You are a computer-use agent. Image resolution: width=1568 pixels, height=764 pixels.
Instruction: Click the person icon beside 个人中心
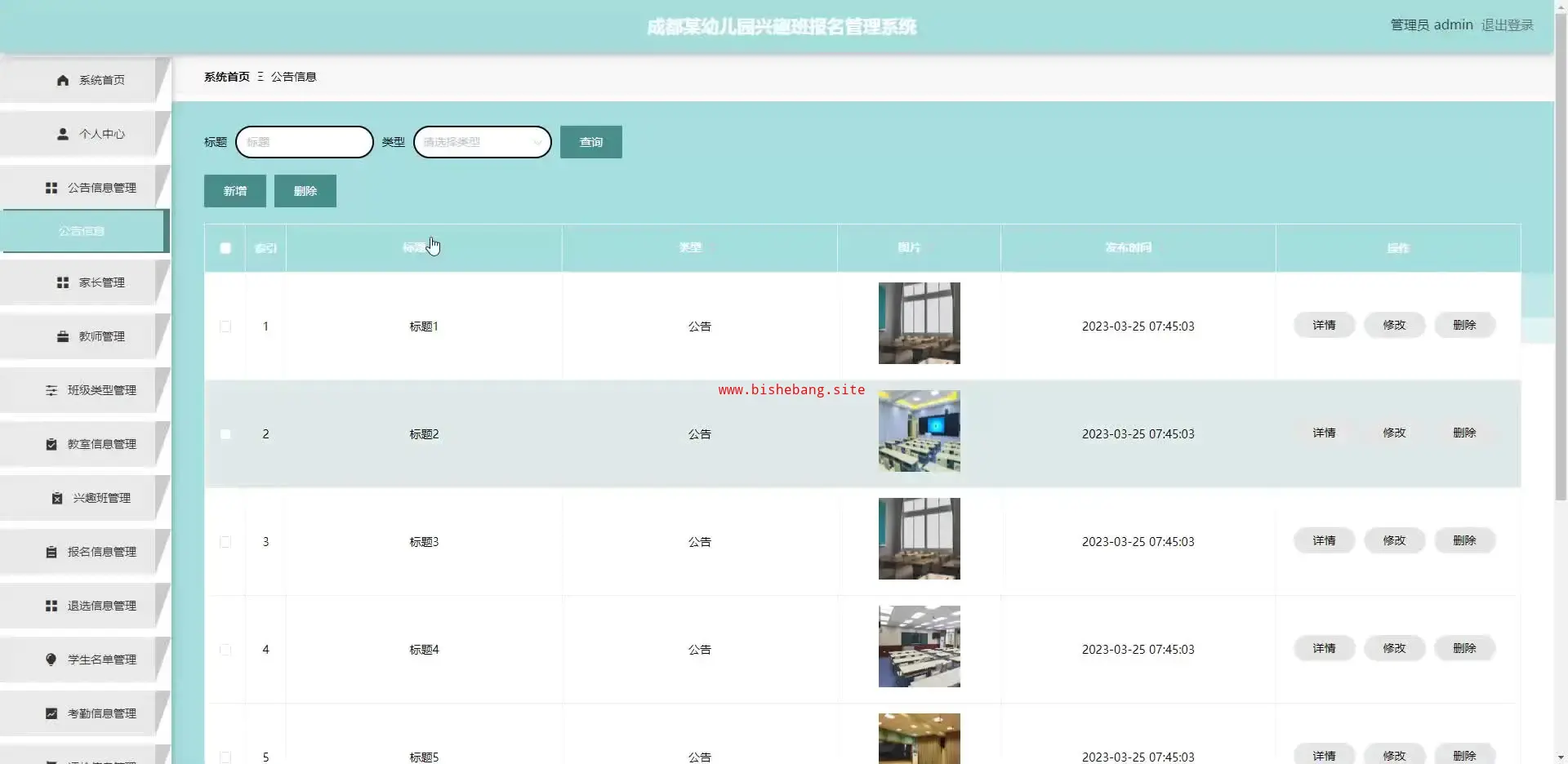point(63,134)
